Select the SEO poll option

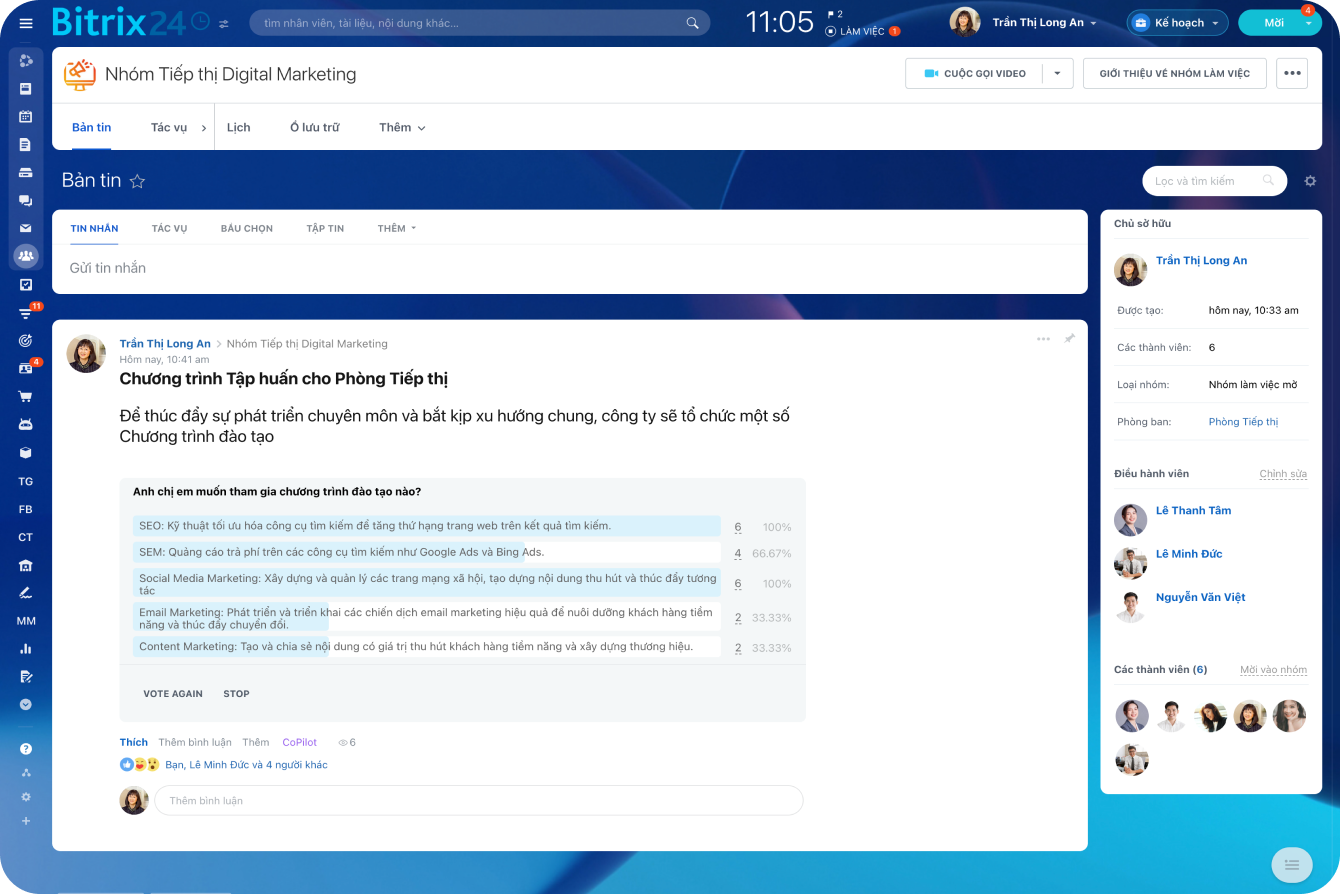[x=426, y=526]
